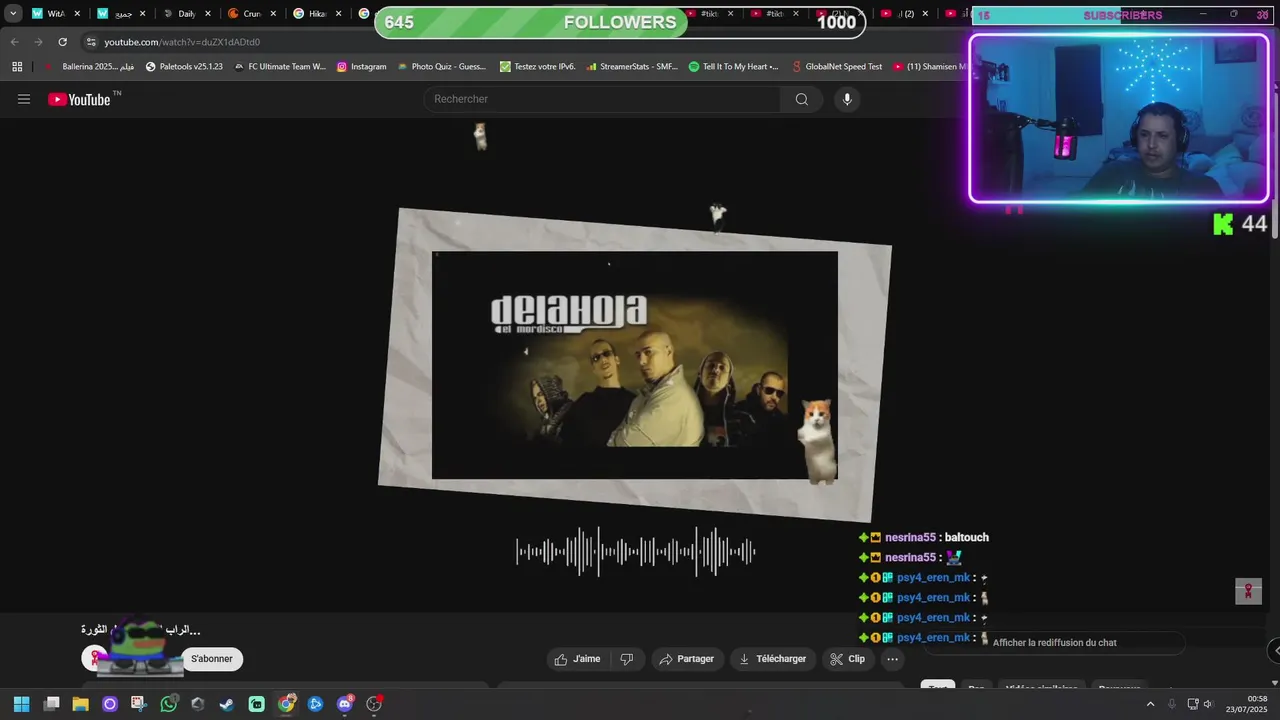Open the Testez votre IPv6 bookmark
This screenshot has width=1280, height=720.
pyautogui.click(x=538, y=67)
